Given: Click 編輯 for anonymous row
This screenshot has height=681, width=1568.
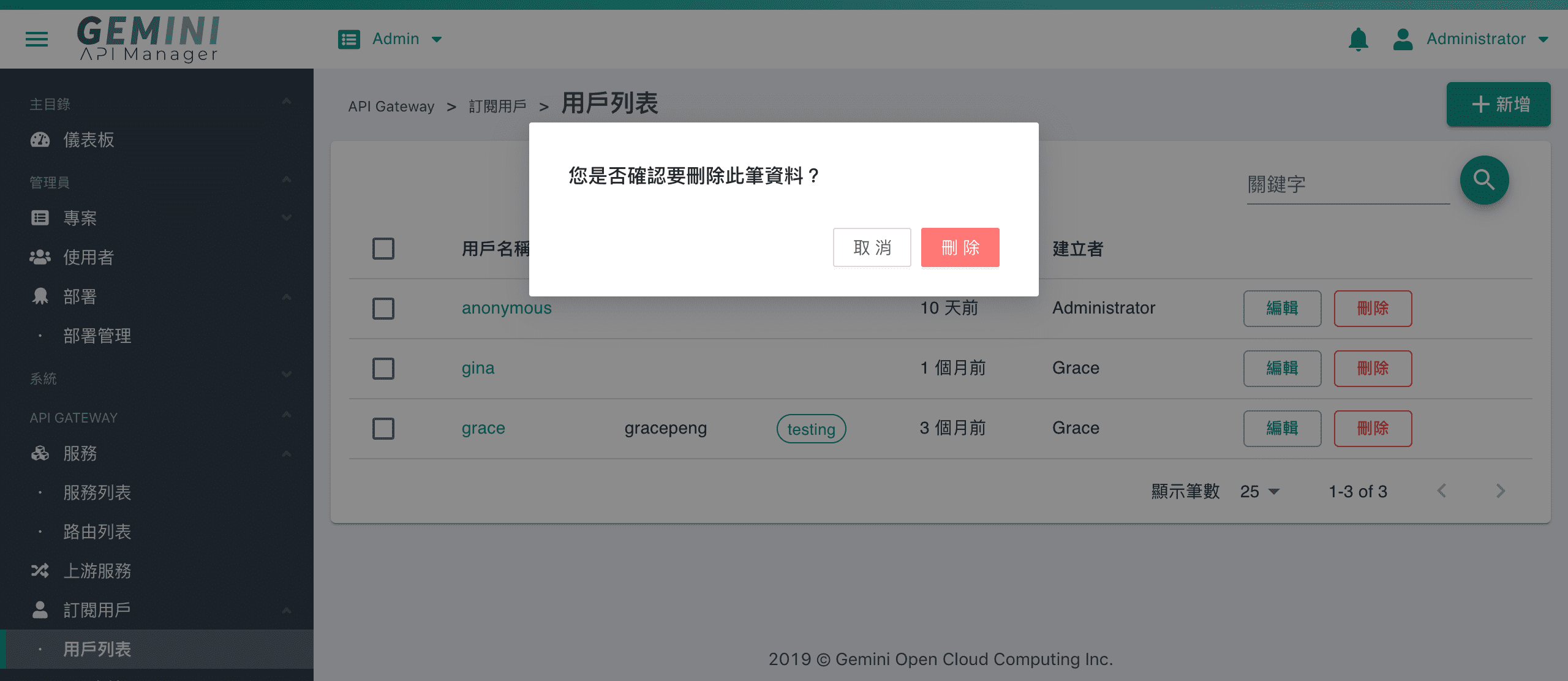Looking at the screenshot, I should pos(1283,308).
